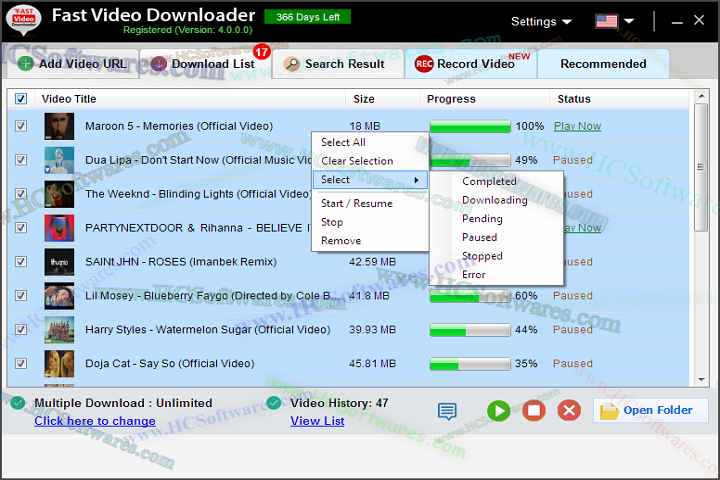The height and width of the screenshot is (480, 720).
Task: Uncheck the Dua Lipa row checkbox
Action: pyautogui.click(x=21, y=160)
